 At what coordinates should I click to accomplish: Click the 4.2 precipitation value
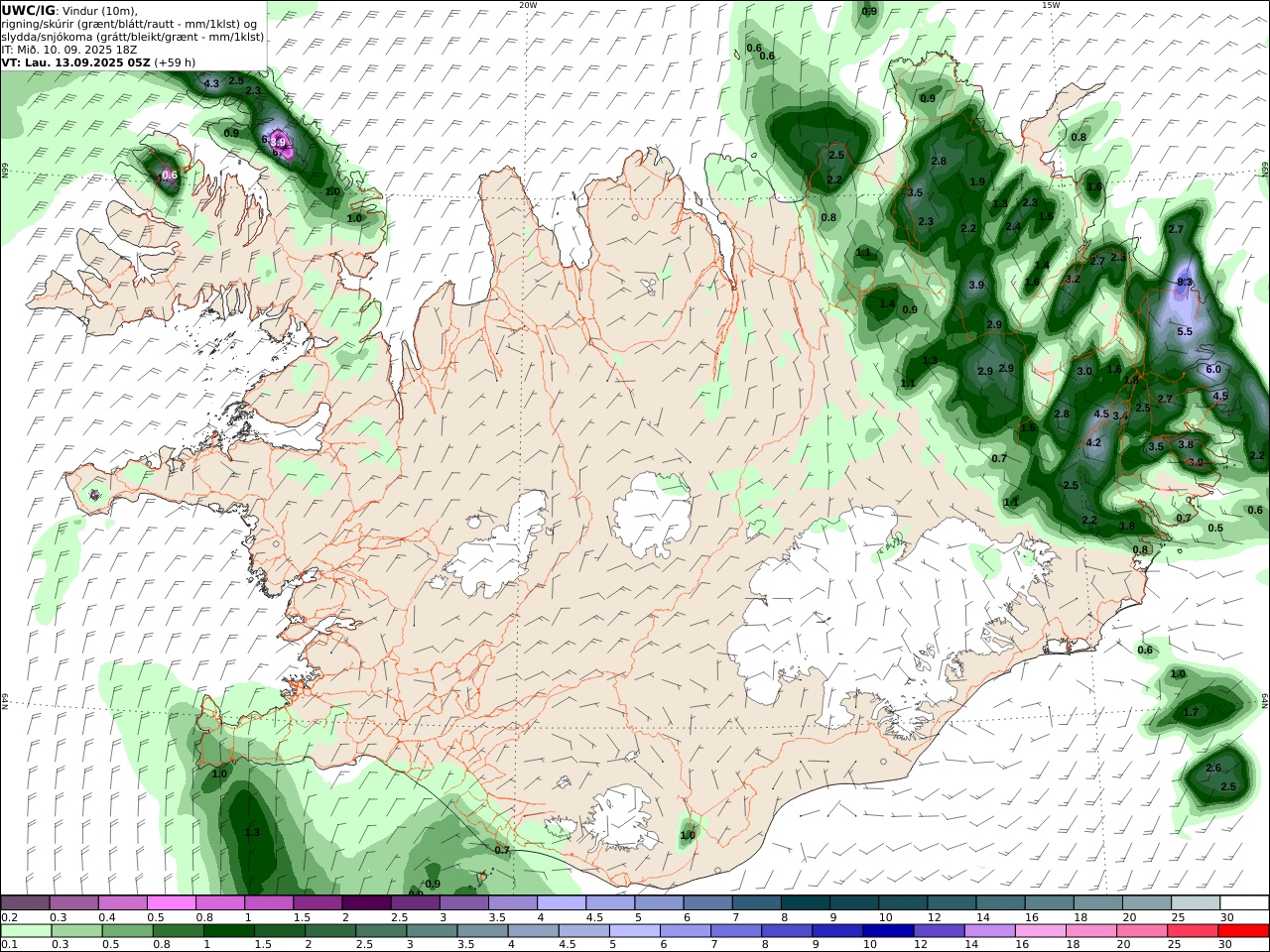pos(1094,443)
